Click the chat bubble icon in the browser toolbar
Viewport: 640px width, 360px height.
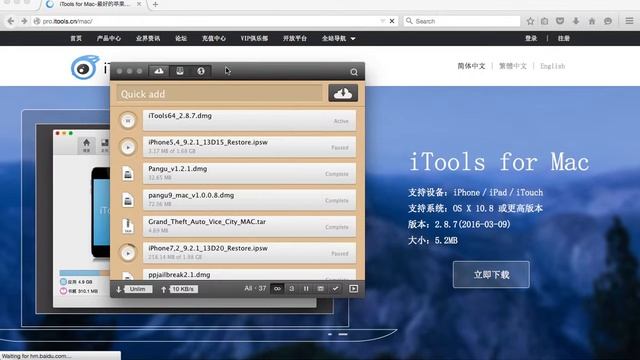point(608,21)
